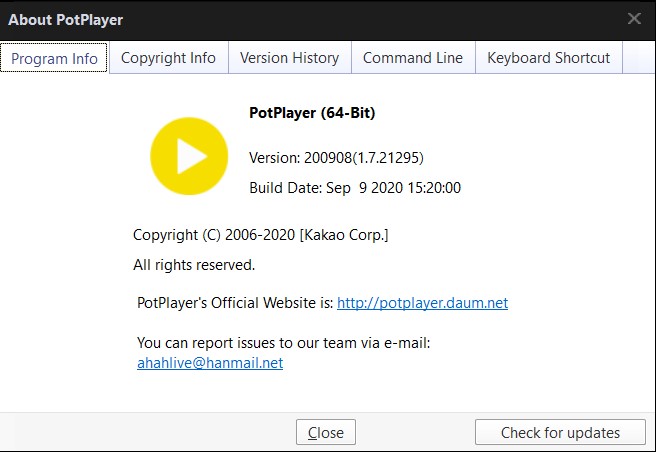Click the Check for updates button
Viewport: 656px width, 452px height.
pos(560,433)
